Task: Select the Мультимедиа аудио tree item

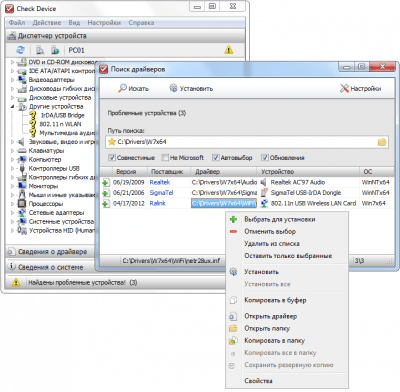Action: [68, 133]
